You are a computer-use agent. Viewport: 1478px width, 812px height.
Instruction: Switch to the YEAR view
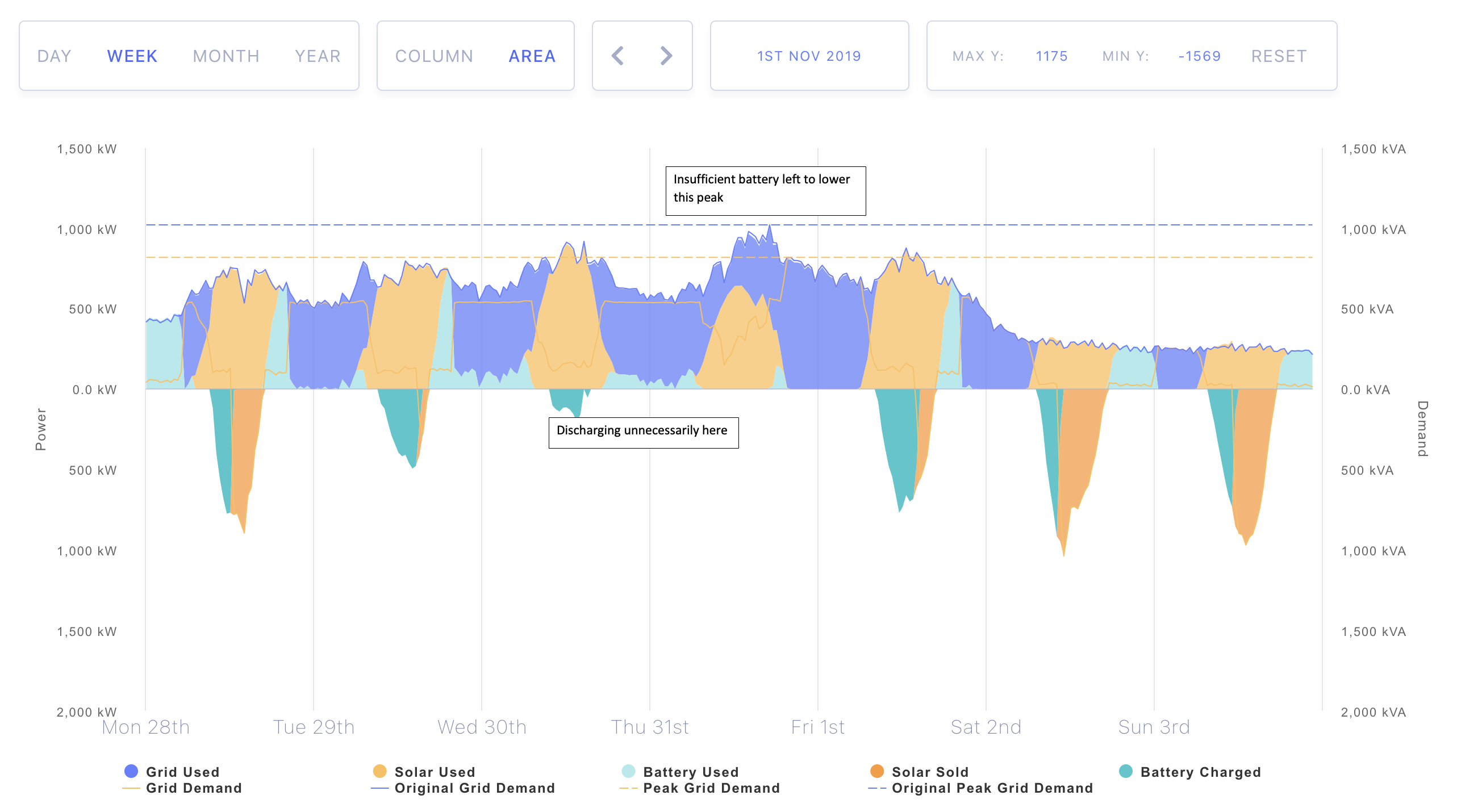click(318, 56)
